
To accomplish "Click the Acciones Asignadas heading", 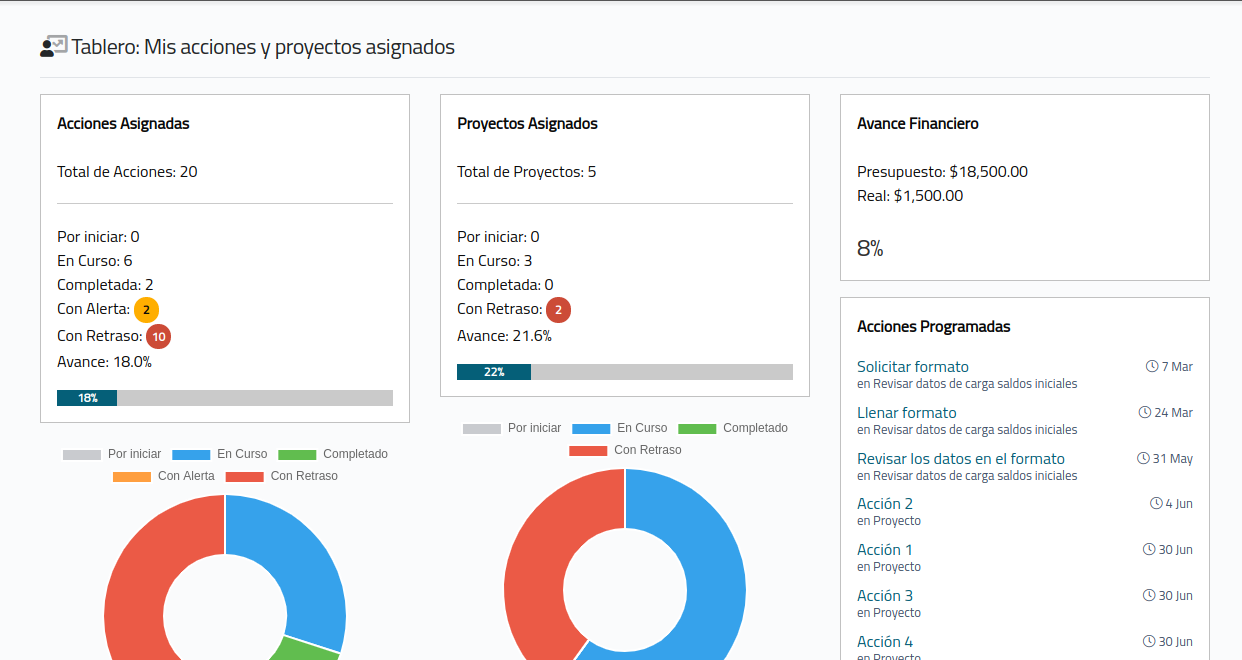I will tap(123, 124).
